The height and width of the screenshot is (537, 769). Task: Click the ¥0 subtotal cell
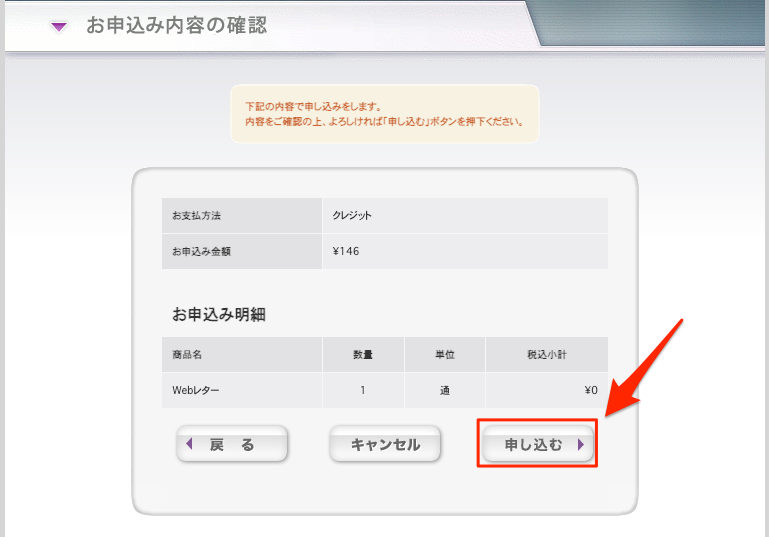coord(547,390)
